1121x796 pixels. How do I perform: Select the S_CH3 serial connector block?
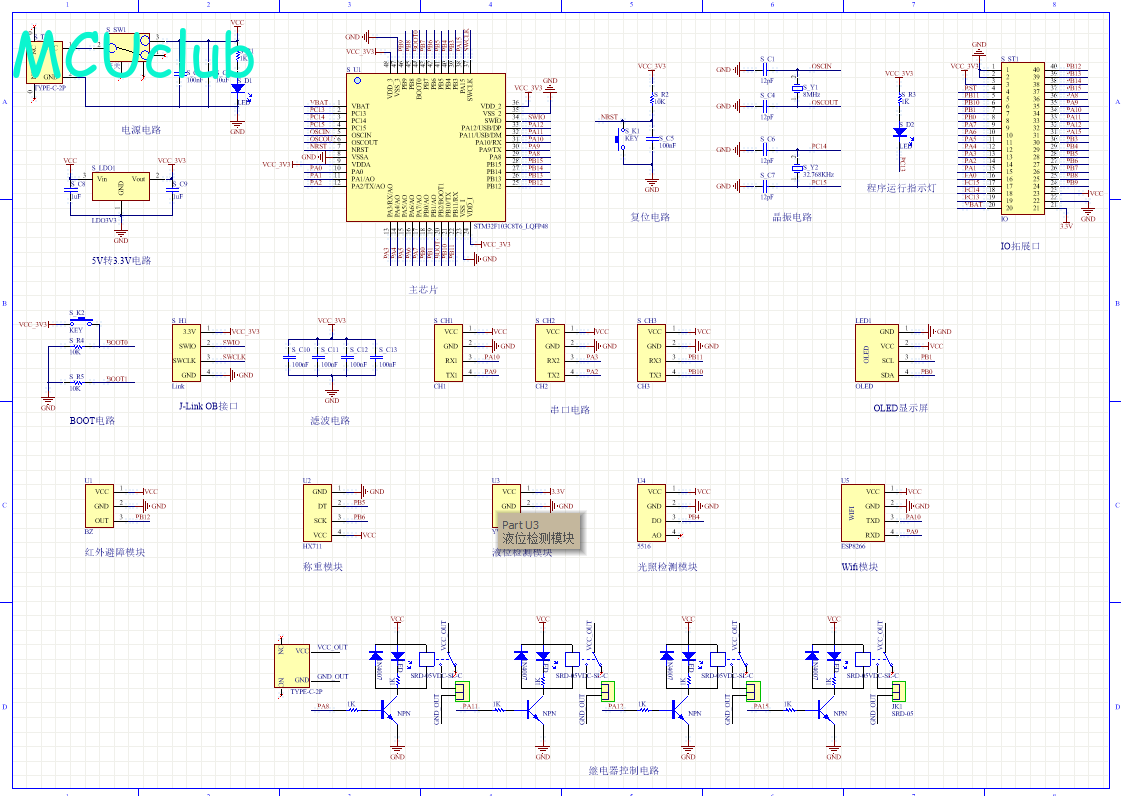click(x=652, y=353)
